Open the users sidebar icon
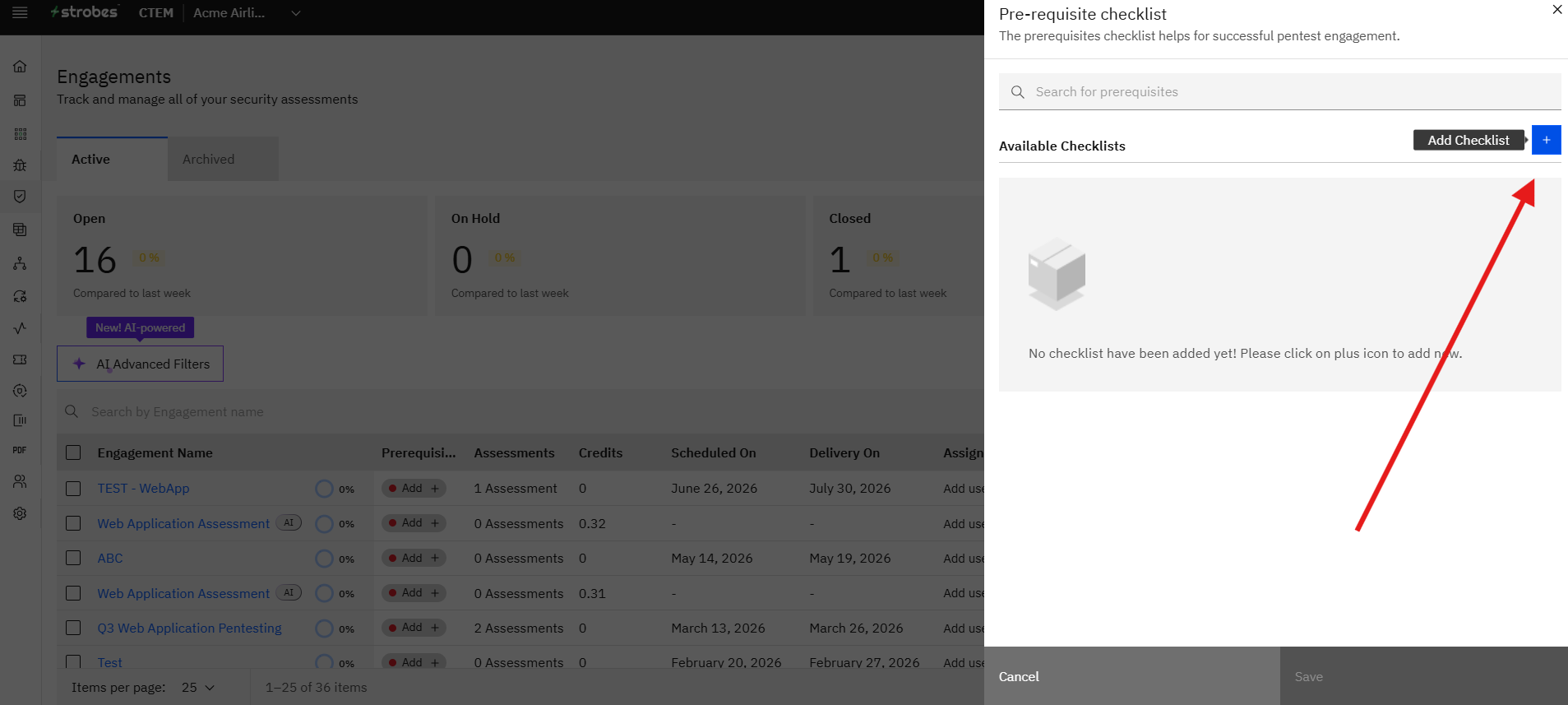The image size is (1568, 705). coord(20,481)
